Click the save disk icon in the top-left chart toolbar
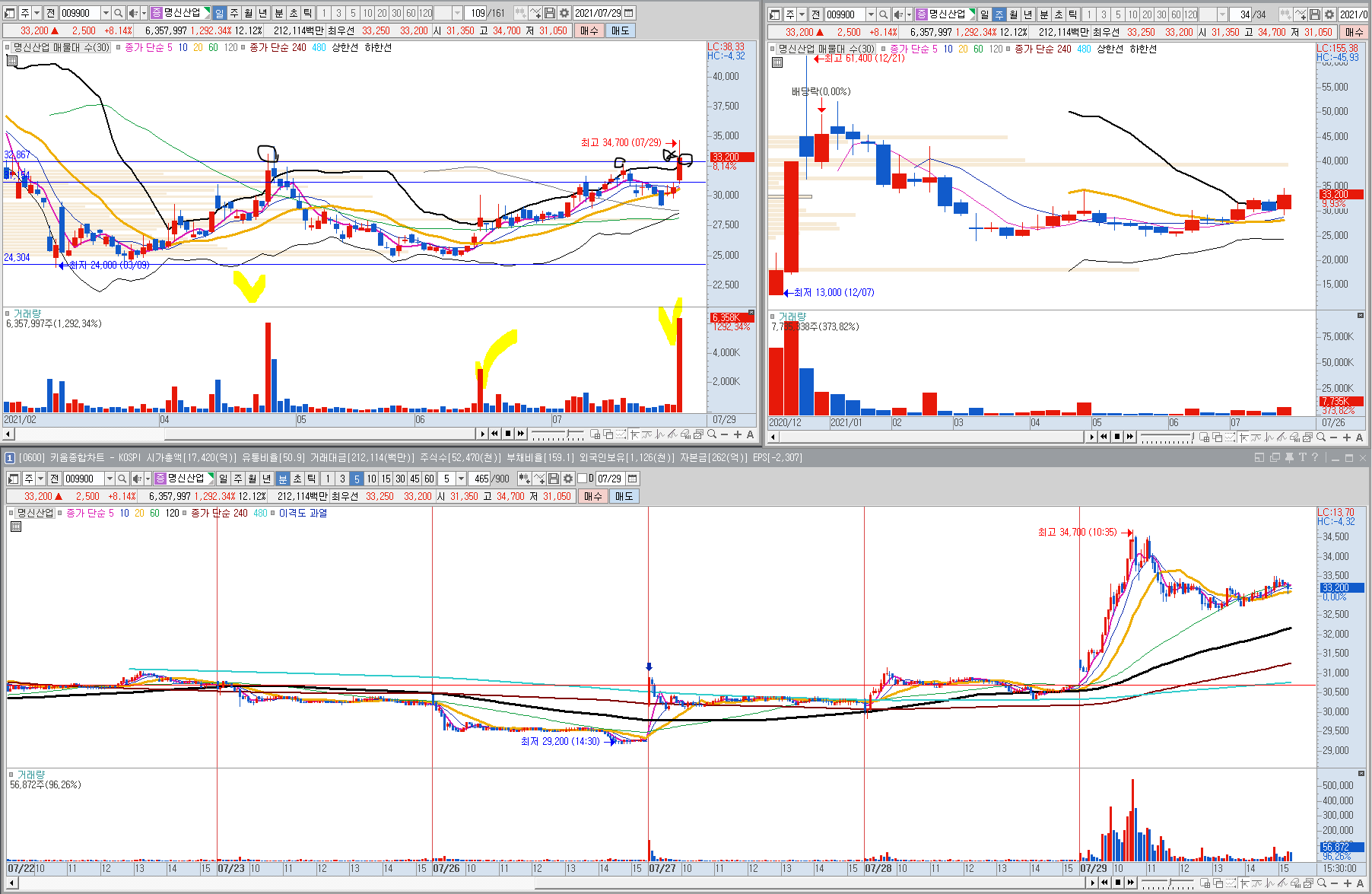 click(550, 13)
